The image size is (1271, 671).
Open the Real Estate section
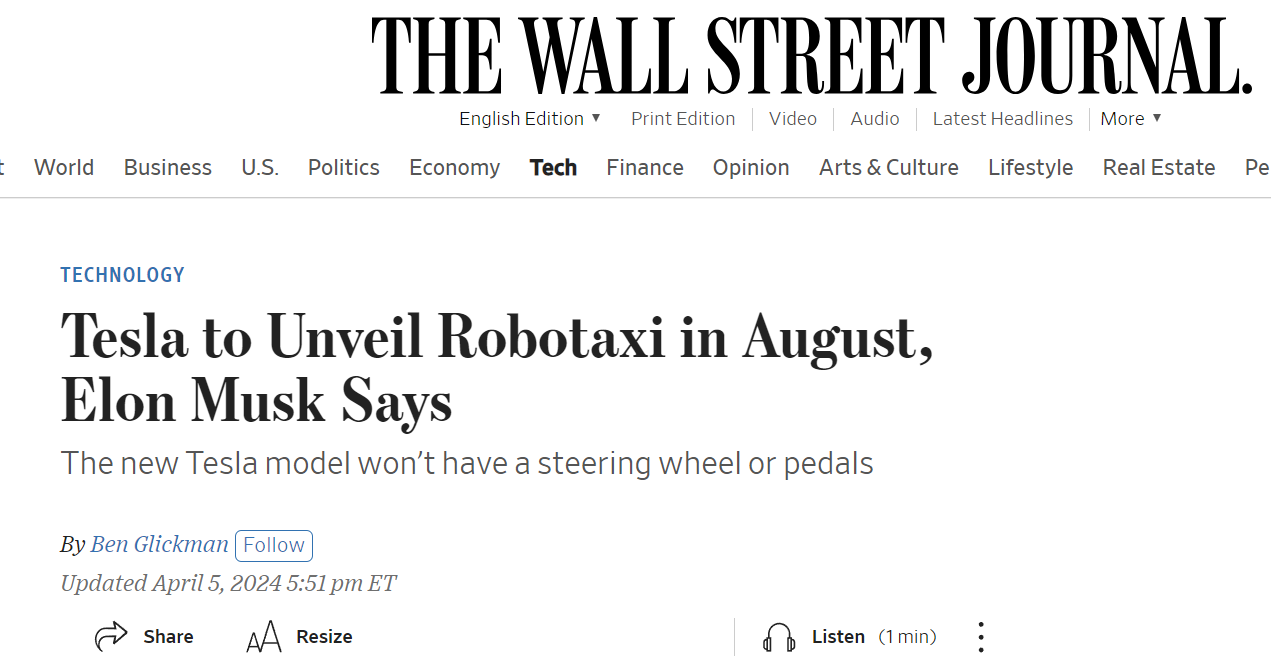tap(1159, 168)
